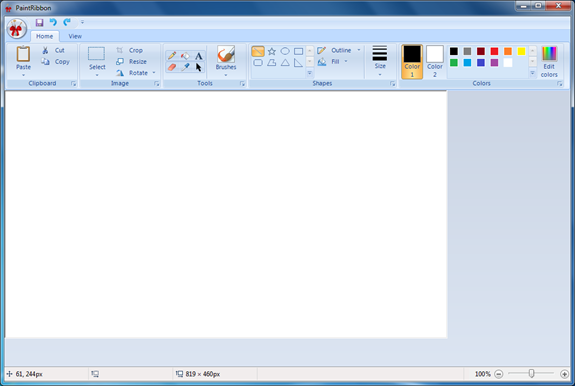
Task: Open the Size dropdown
Action: tap(380, 61)
